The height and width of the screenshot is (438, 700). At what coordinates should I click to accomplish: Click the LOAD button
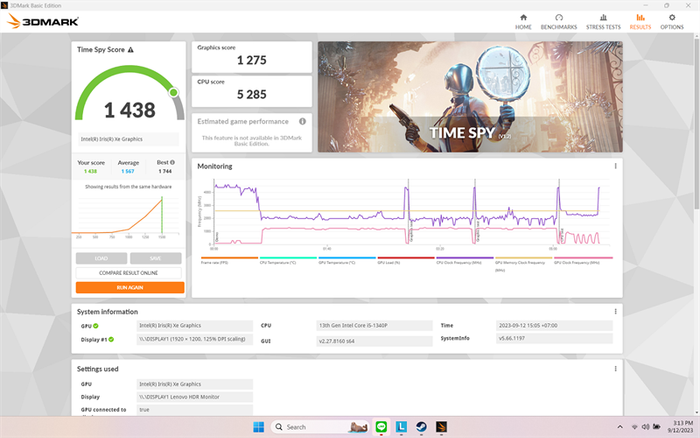pos(101,258)
